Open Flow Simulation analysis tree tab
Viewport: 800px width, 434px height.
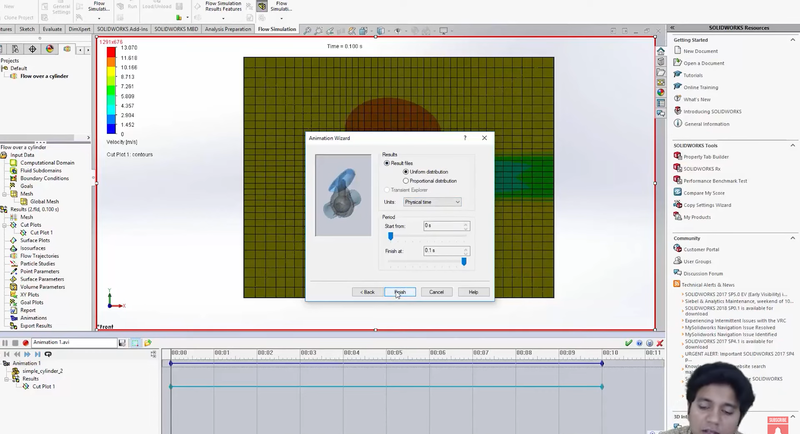click(x=67, y=49)
